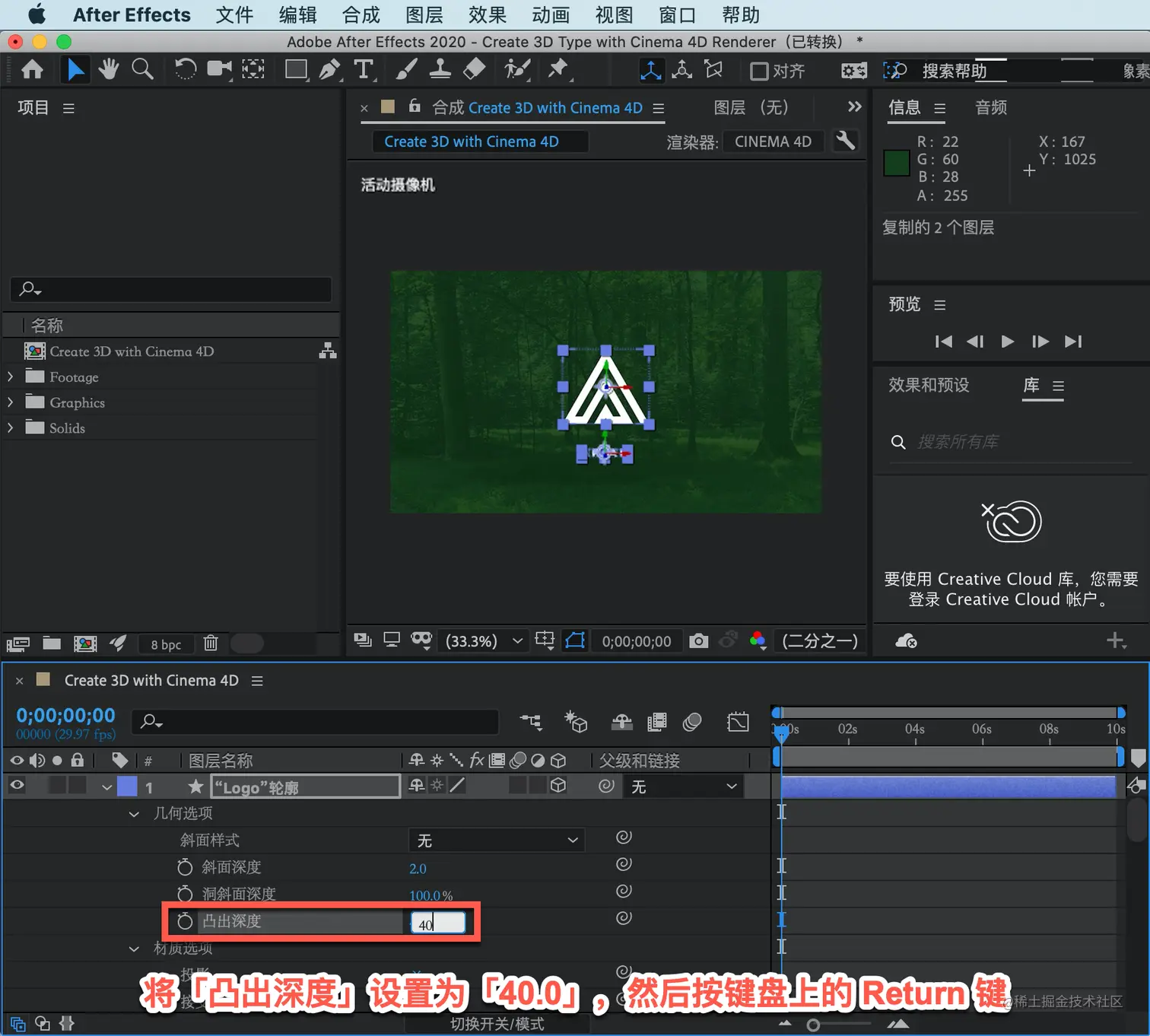Toggle the 3D layer cube switch for Logo layer
This screenshot has width=1150, height=1036.
(558, 786)
